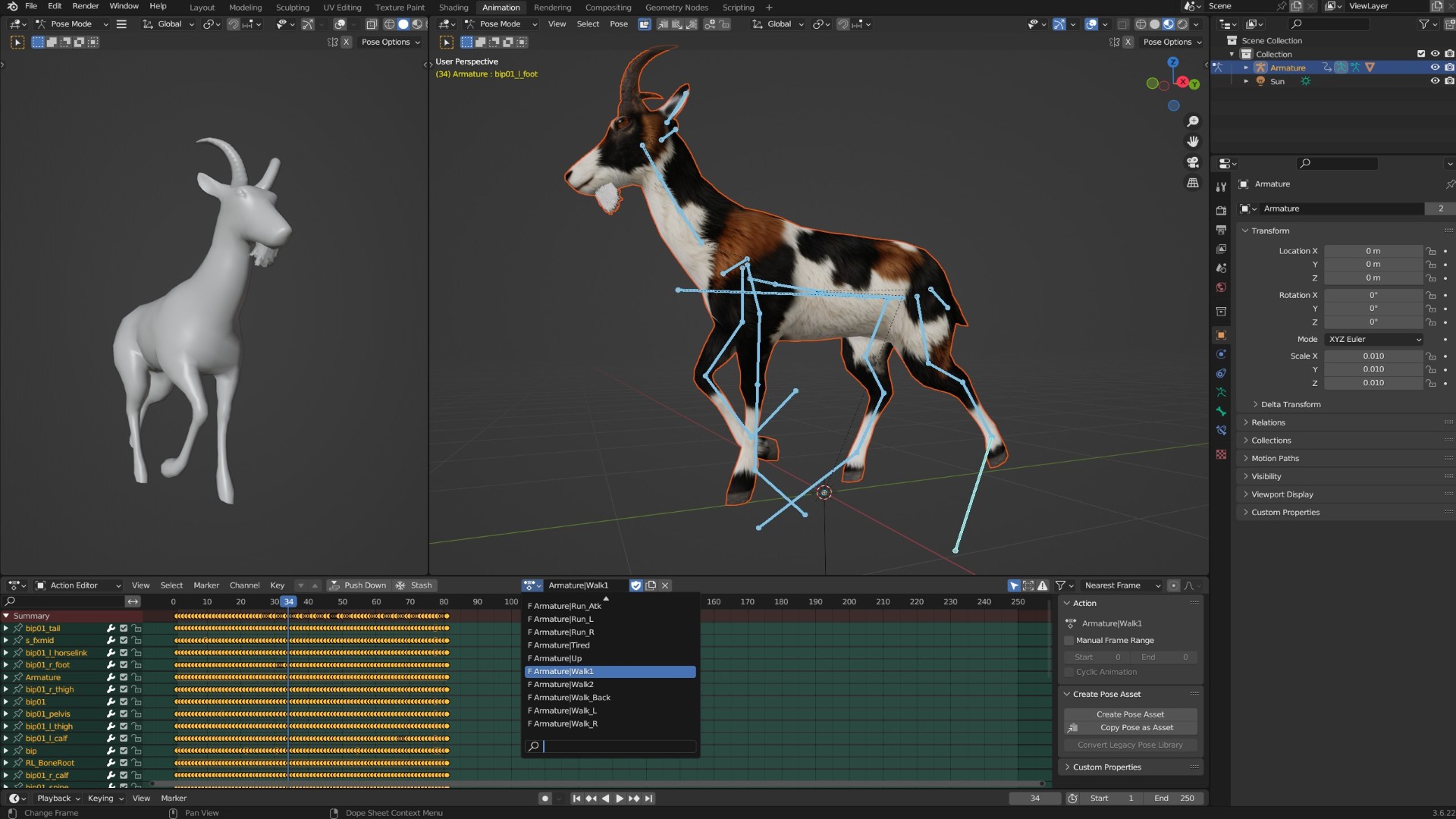1456x819 pixels.
Task: Open the Physics properties tab icon
Action: pos(1221,354)
